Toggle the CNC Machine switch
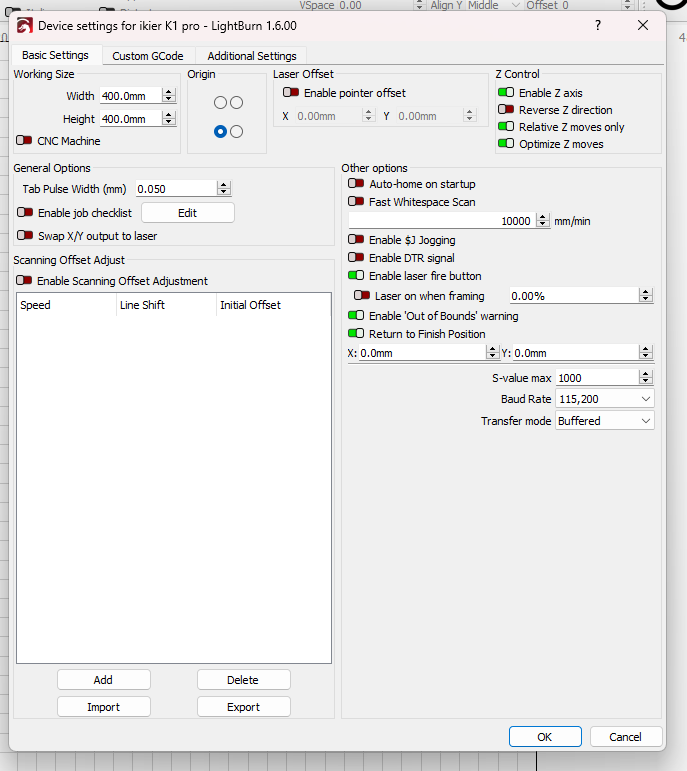Viewport: 687px width, 771px height. [24, 141]
